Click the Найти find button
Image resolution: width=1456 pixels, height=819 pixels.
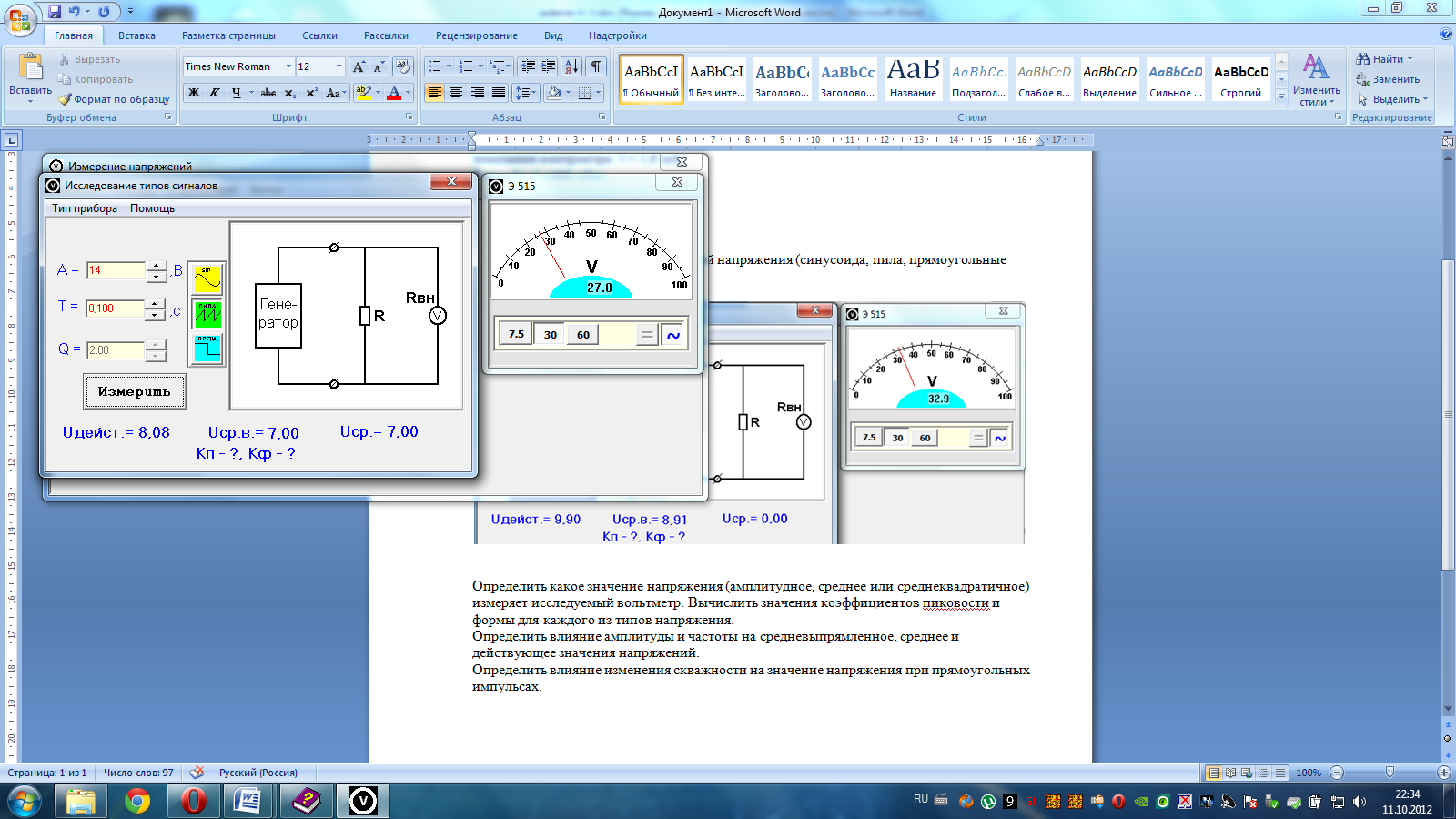pyautogui.click(x=1384, y=59)
